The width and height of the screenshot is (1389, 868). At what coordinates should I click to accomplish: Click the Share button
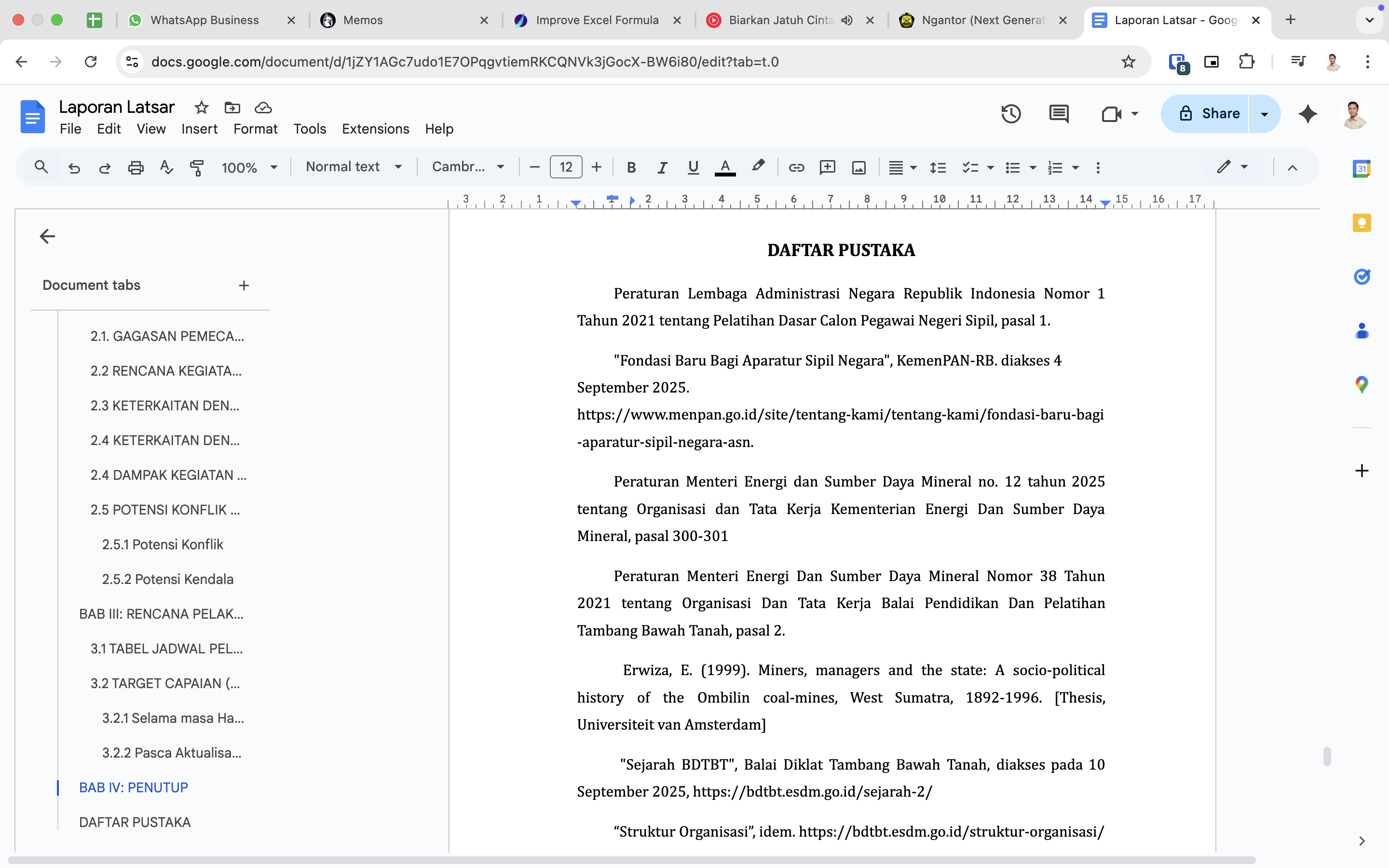pos(1205,114)
